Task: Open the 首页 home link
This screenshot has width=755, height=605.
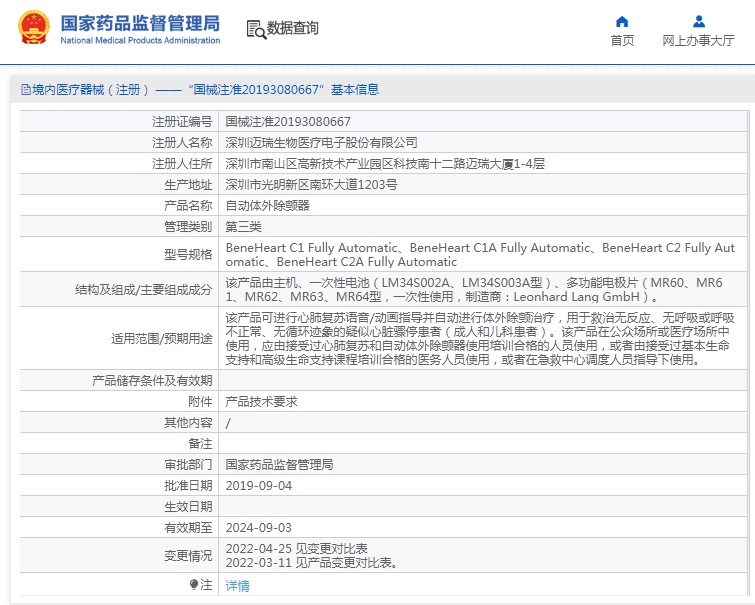Action: point(622,40)
